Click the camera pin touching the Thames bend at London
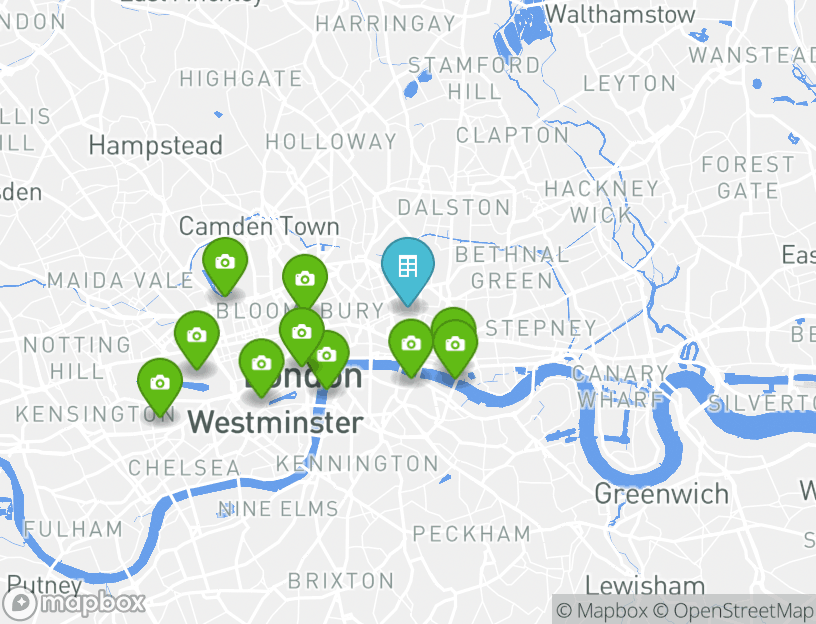Image resolution: width=816 pixels, height=624 pixels. (x=327, y=356)
